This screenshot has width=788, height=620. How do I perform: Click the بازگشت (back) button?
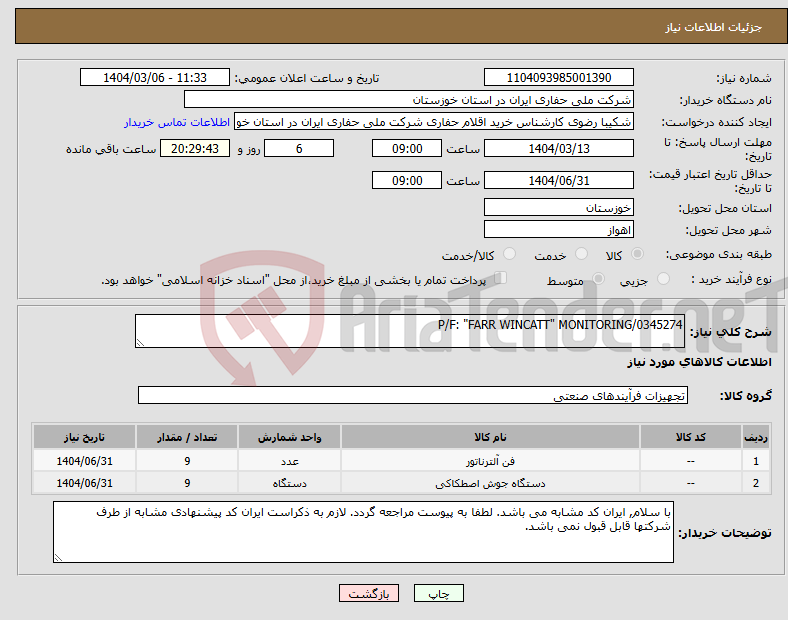[x=369, y=593]
